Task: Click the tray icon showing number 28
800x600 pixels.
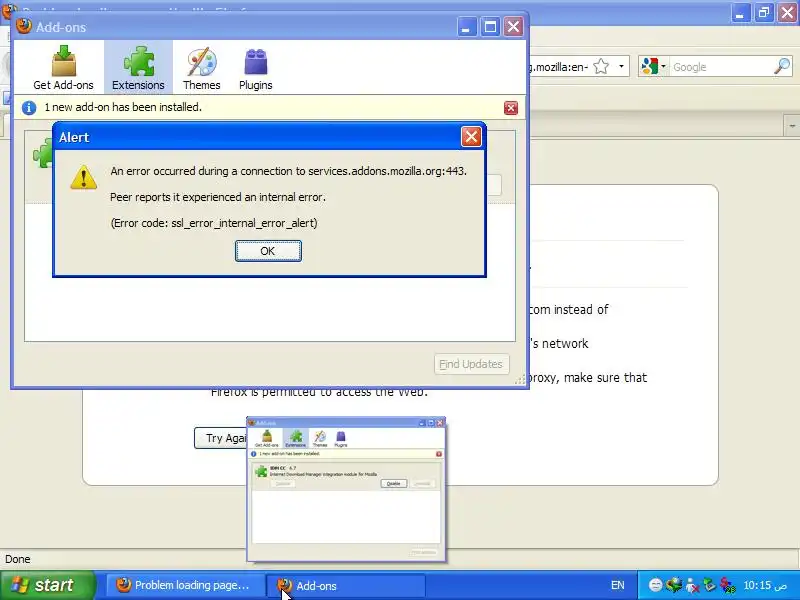Action: click(x=728, y=585)
